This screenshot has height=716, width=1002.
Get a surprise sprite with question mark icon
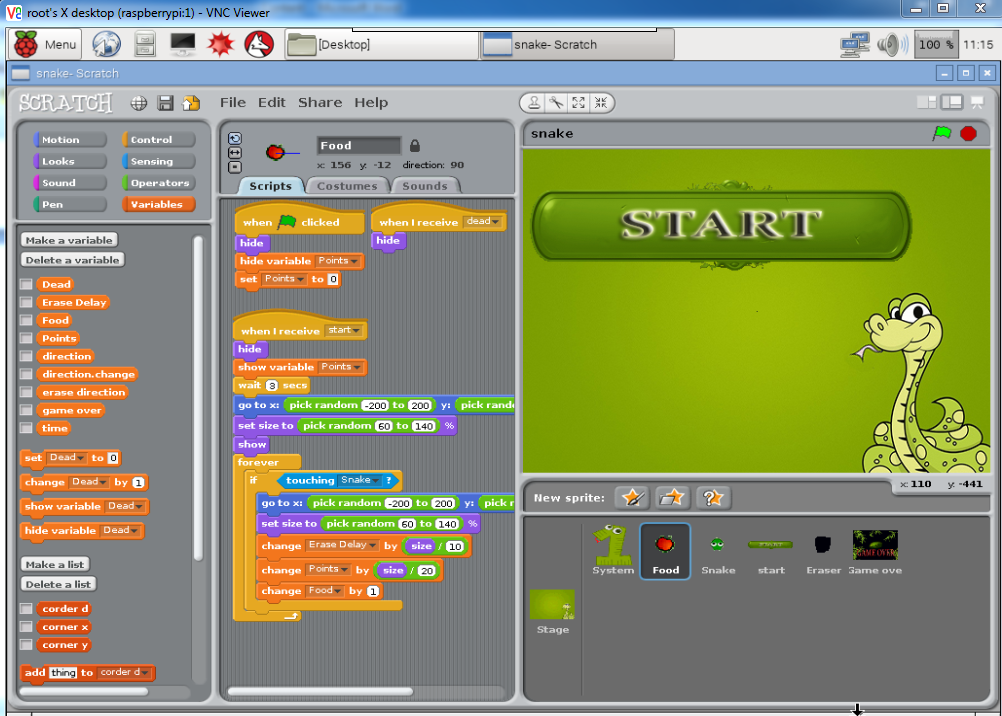(711, 497)
